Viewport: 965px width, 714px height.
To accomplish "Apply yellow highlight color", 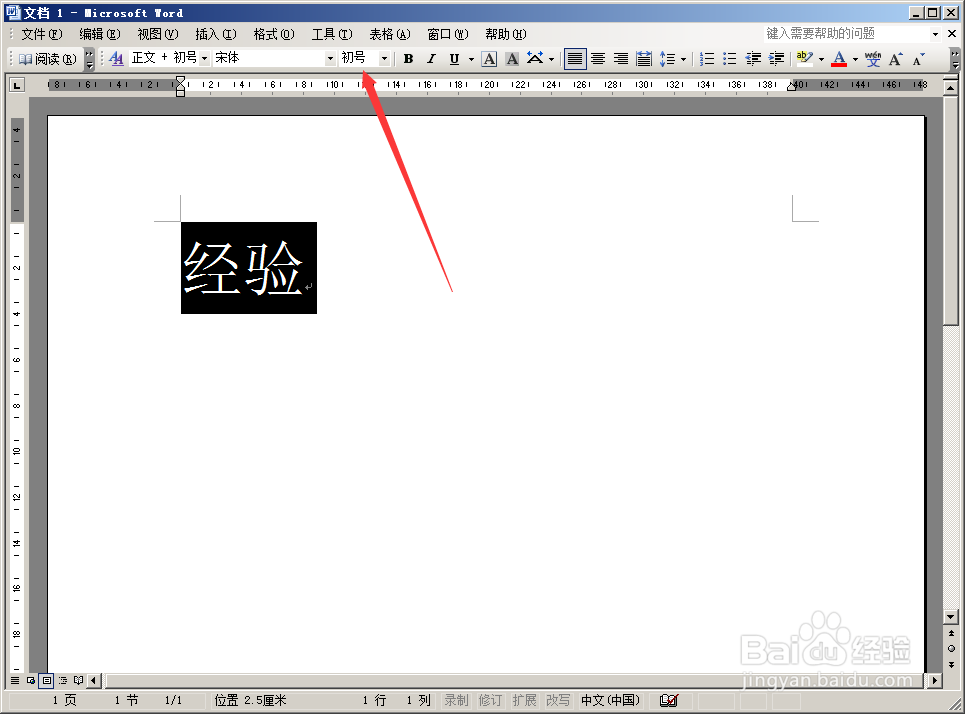I will pos(804,58).
